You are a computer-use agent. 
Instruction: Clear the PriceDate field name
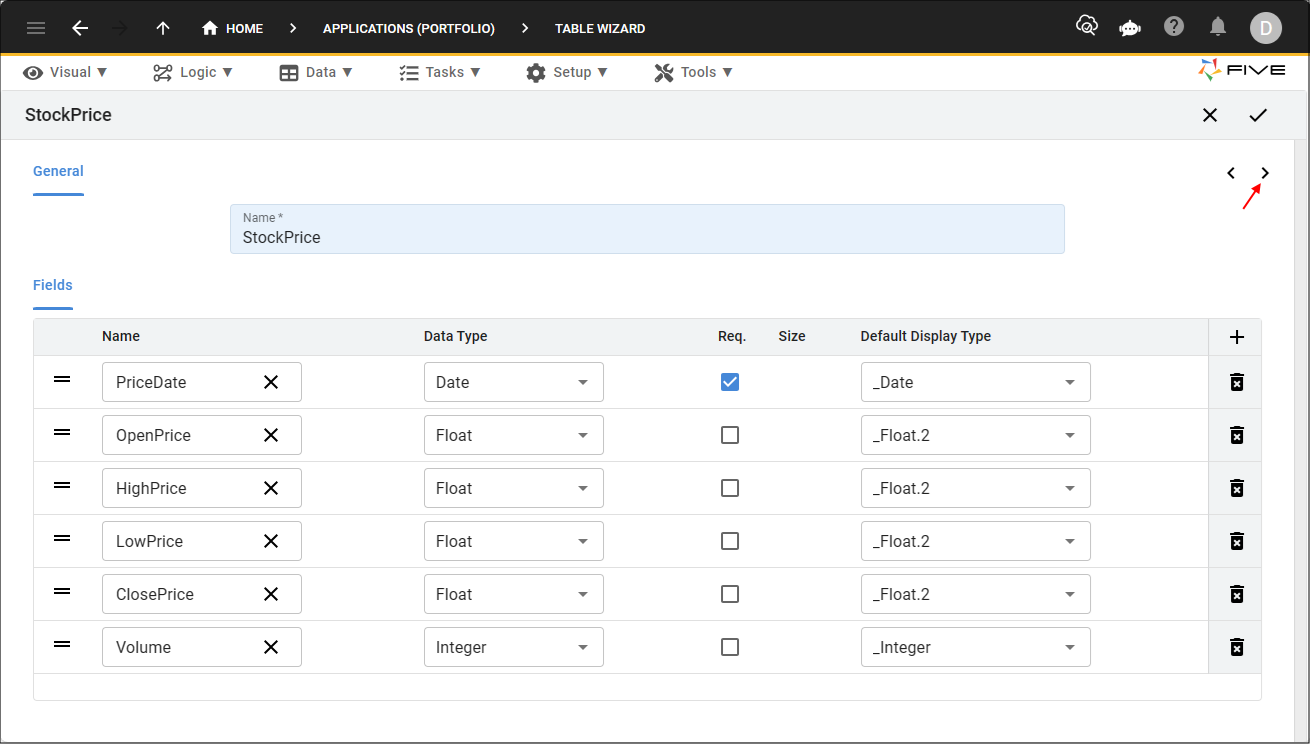tap(271, 382)
